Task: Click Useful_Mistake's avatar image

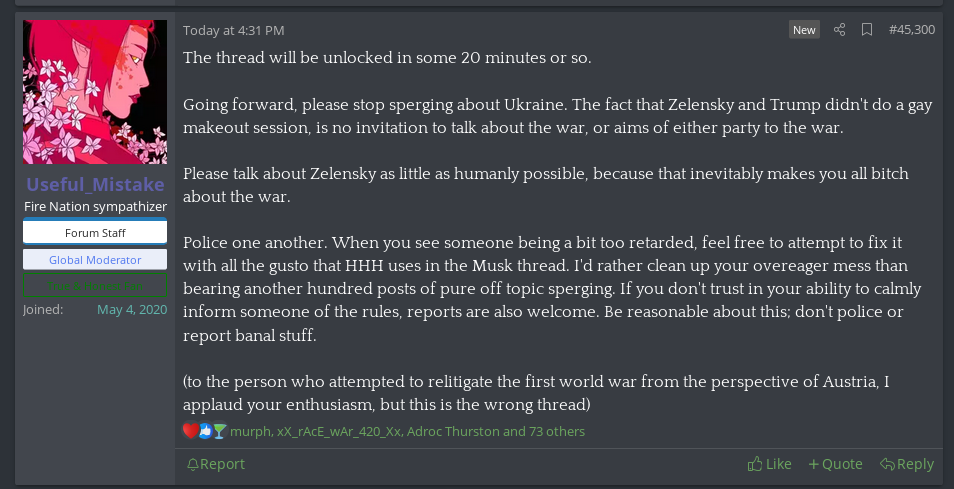Action: click(95, 92)
